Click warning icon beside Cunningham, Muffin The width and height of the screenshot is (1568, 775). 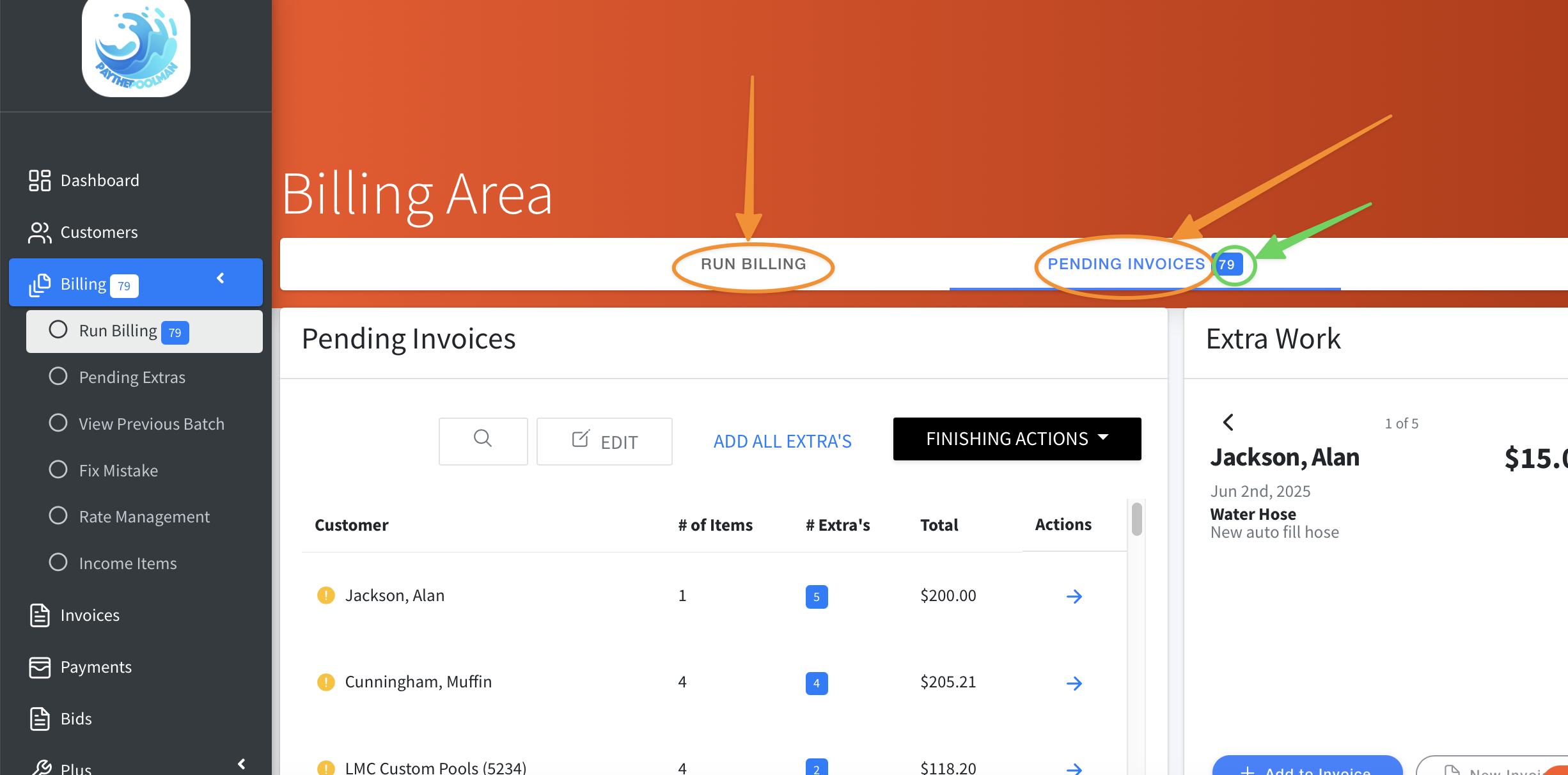point(326,682)
